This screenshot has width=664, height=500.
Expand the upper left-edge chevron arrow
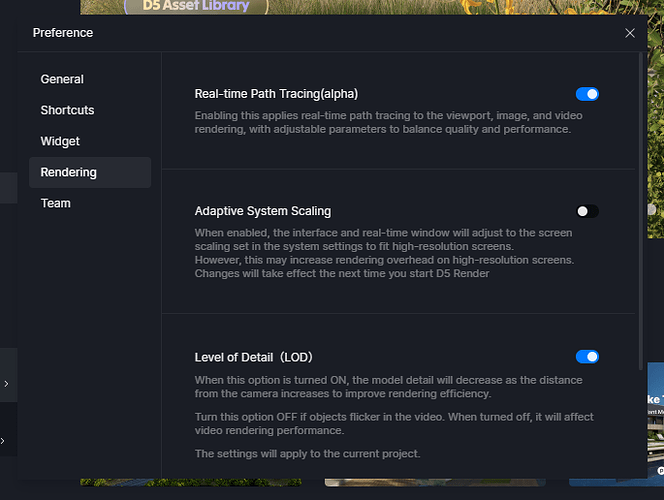[6, 383]
